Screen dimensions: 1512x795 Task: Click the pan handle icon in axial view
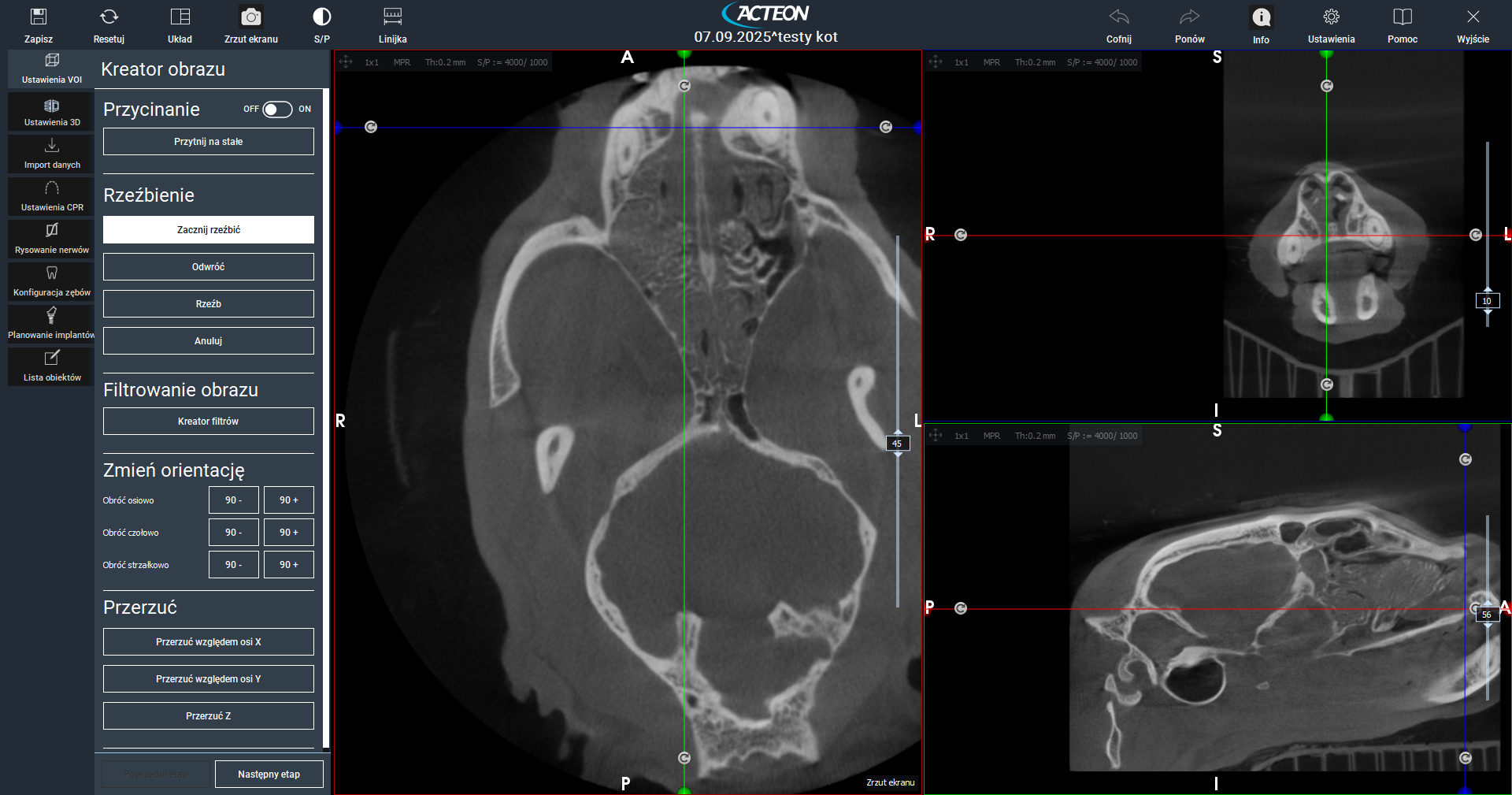pyautogui.click(x=346, y=62)
